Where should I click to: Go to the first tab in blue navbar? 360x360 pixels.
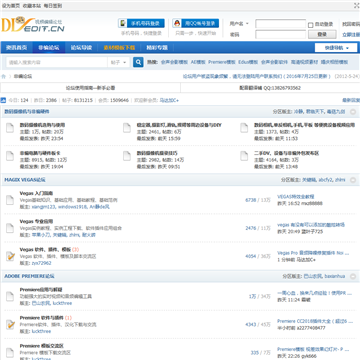[x=17, y=48]
